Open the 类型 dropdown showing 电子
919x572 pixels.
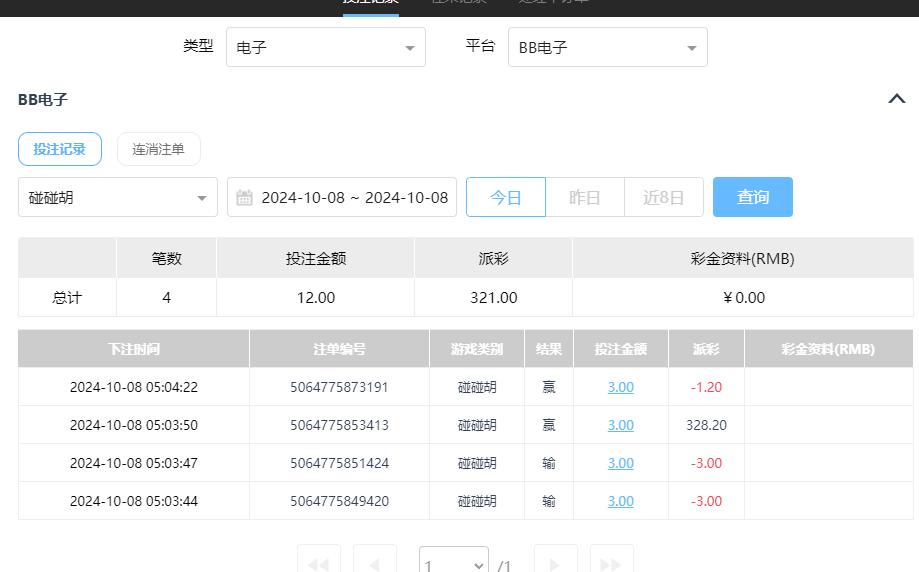click(x=326, y=48)
